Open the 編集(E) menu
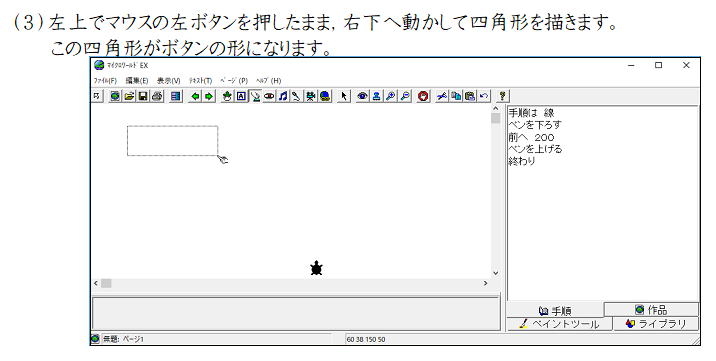The height and width of the screenshot is (361, 716). (x=137, y=80)
